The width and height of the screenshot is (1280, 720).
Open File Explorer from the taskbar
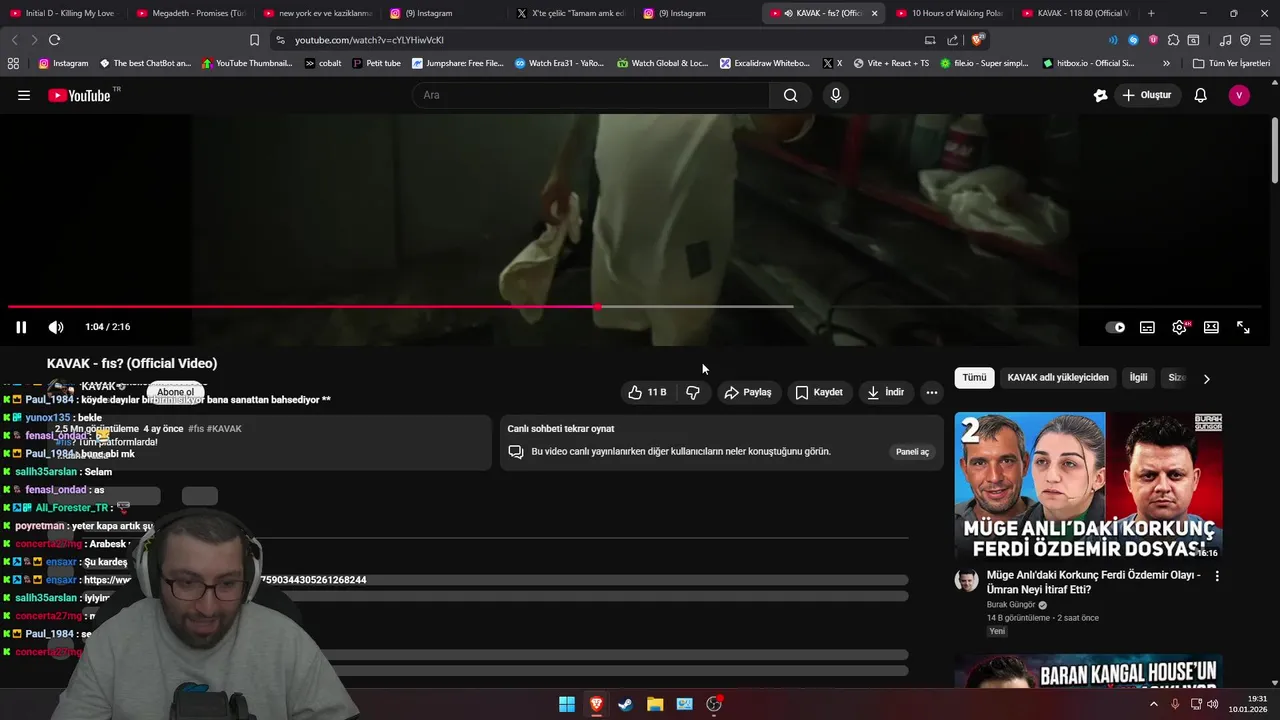point(655,704)
